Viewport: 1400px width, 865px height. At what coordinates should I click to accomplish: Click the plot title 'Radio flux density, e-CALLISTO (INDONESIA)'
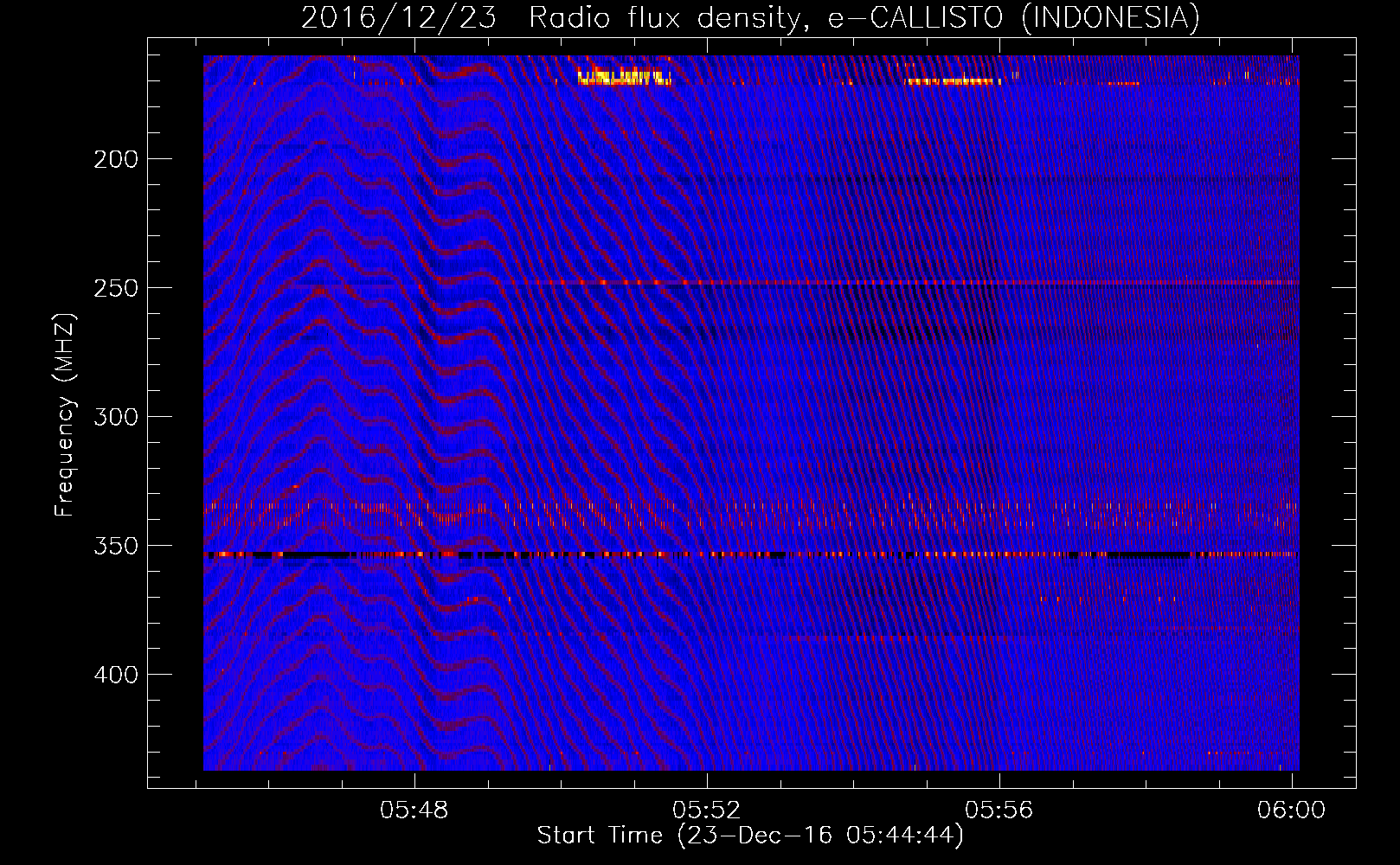tap(864, 17)
